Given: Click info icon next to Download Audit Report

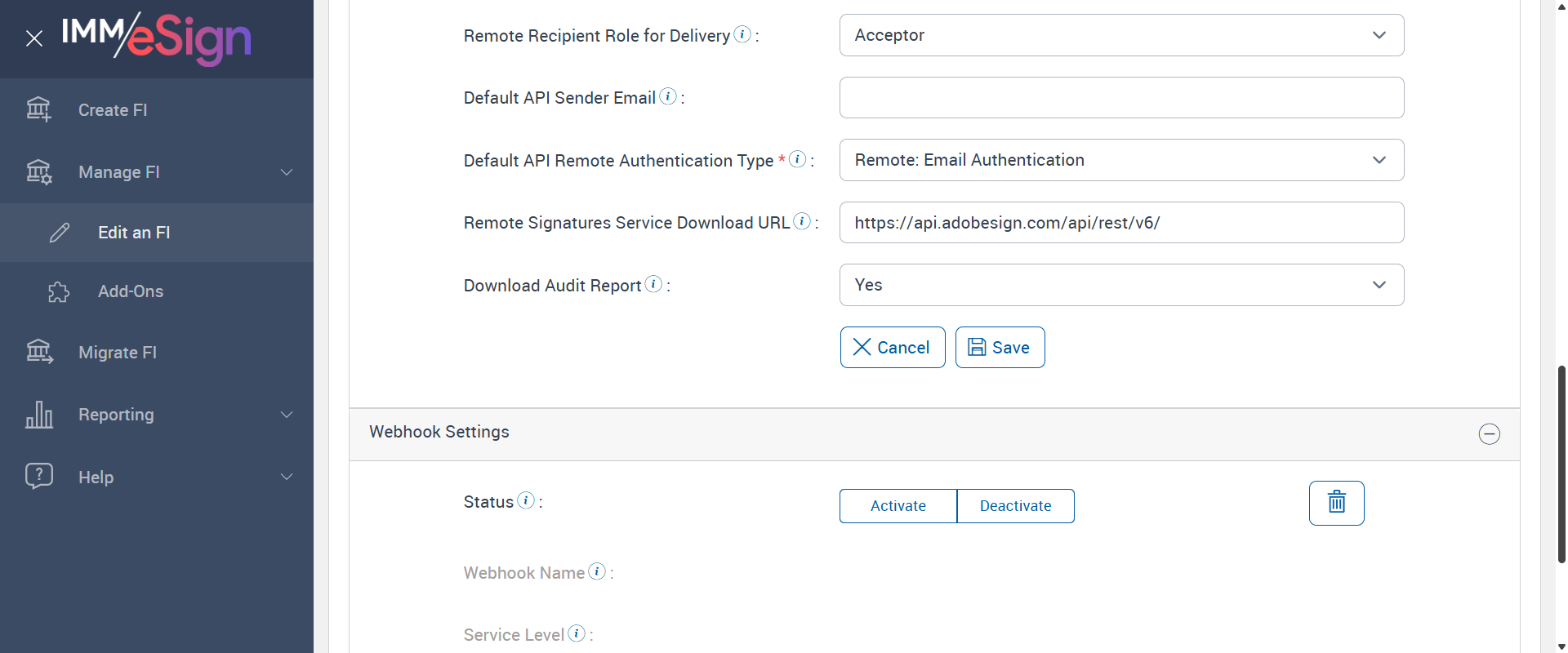Looking at the screenshot, I should click(653, 284).
